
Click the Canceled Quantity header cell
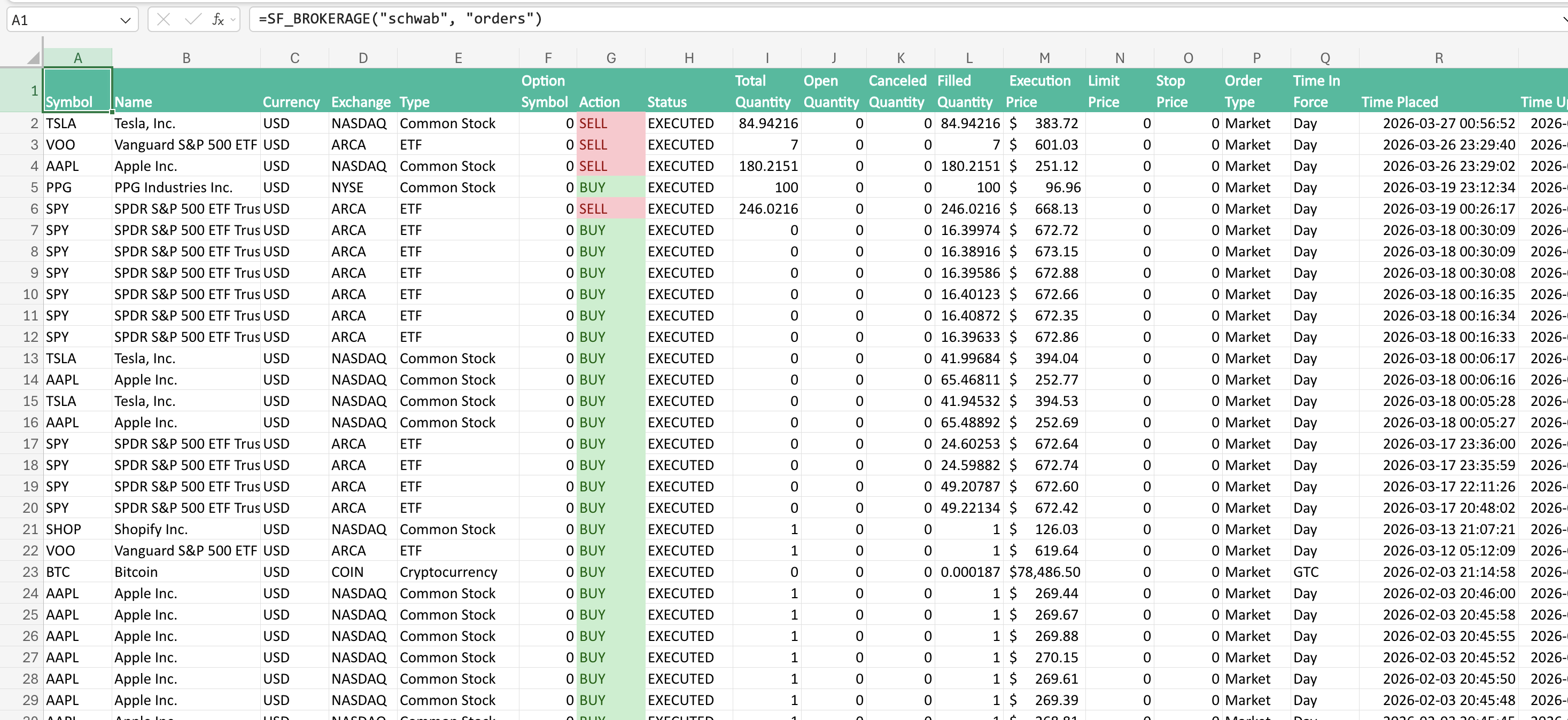tap(901, 90)
